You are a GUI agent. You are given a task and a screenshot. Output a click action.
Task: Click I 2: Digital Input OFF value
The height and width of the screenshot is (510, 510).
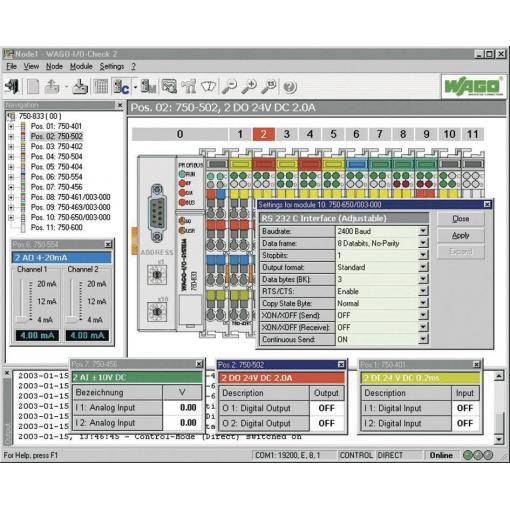pos(465,423)
